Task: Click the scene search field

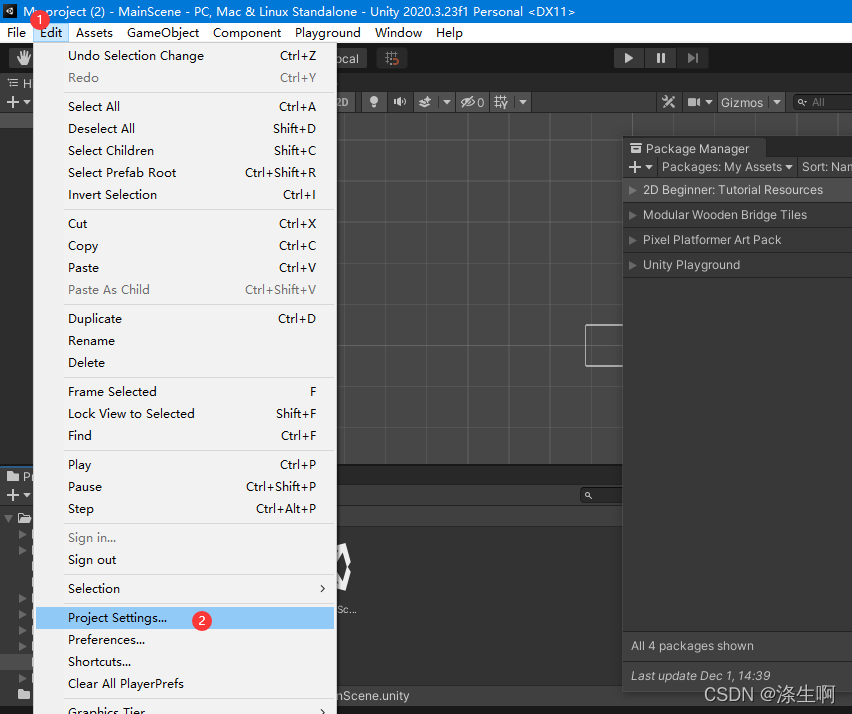Action: [822, 102]
